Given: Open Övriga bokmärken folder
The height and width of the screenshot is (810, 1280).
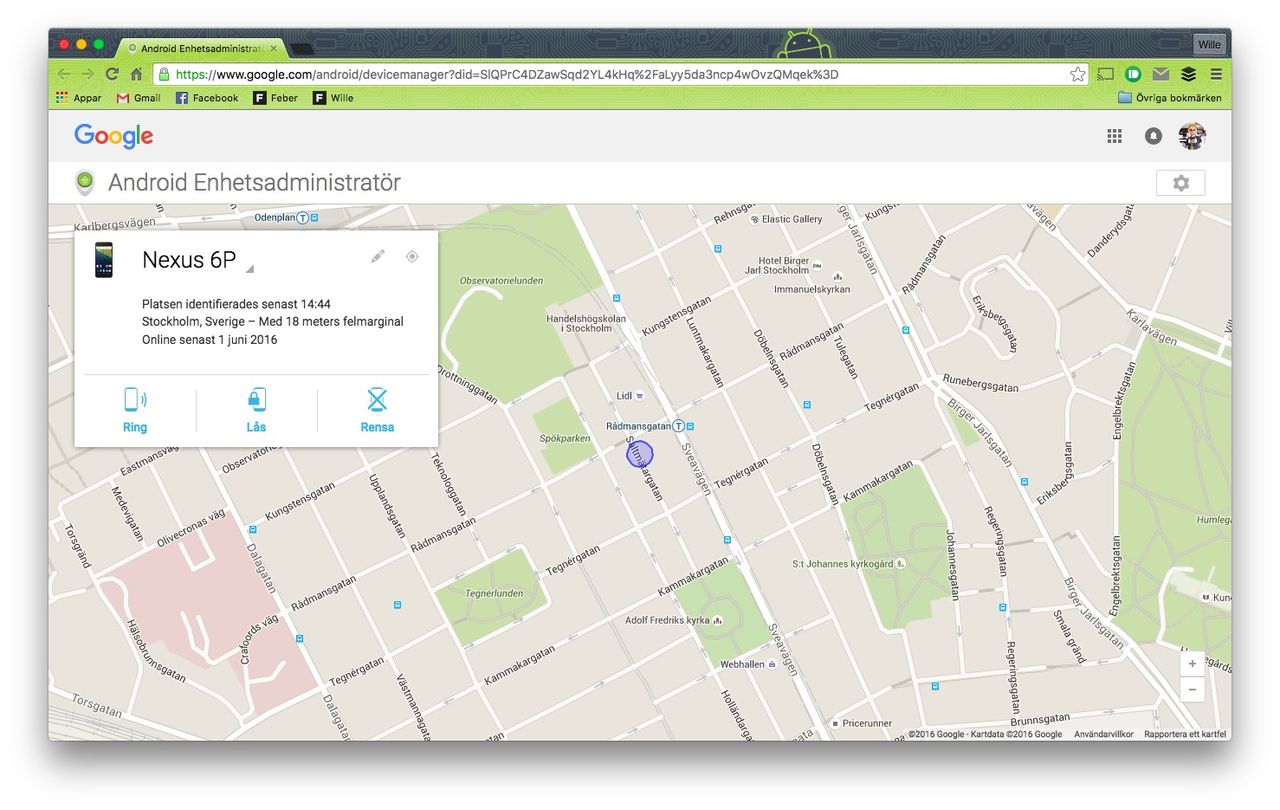Looking at the screenshot, I should pyautogui.click(x=1169, y=97).
